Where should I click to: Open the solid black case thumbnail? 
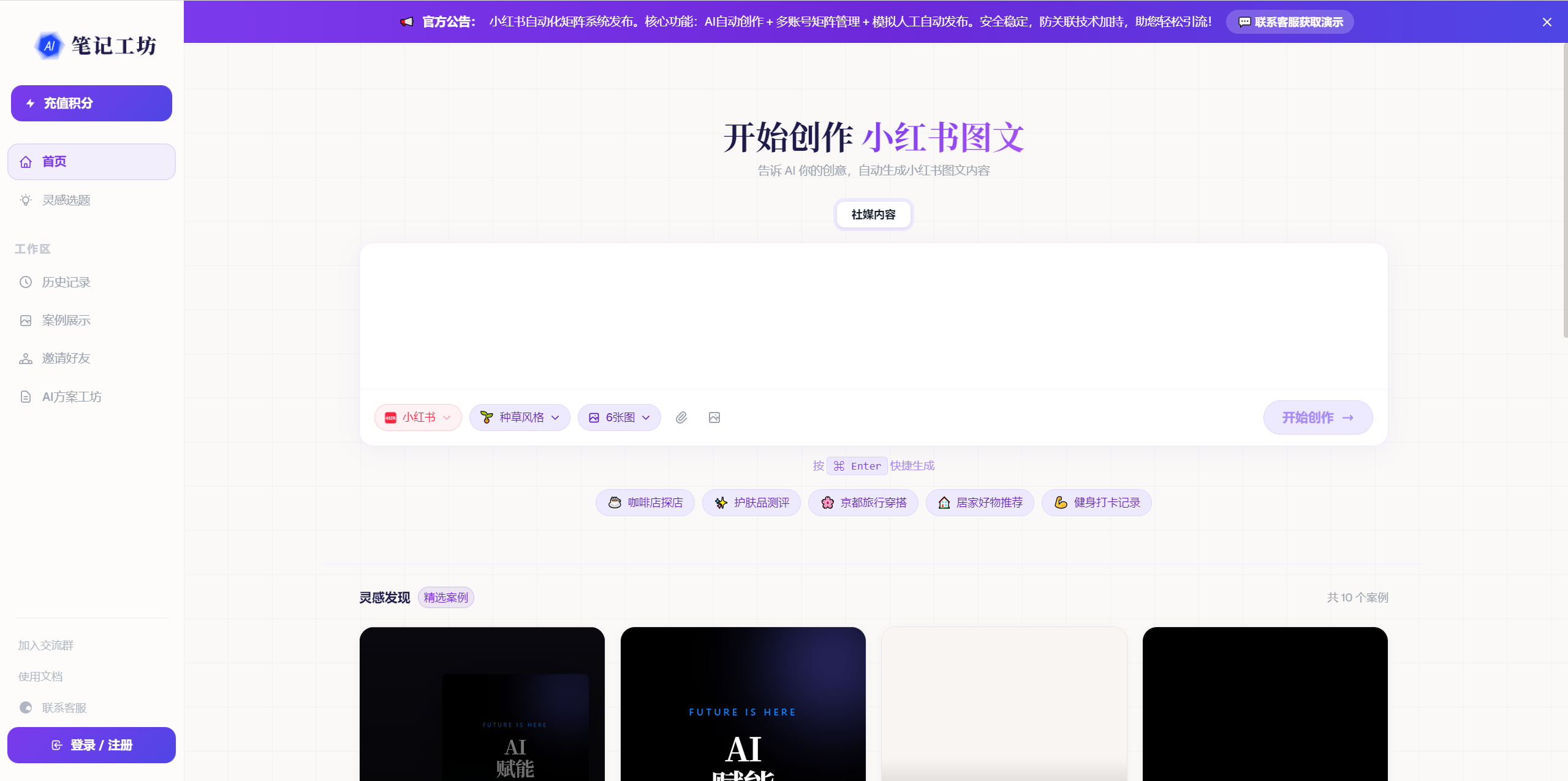click(x=1265, y=704)
